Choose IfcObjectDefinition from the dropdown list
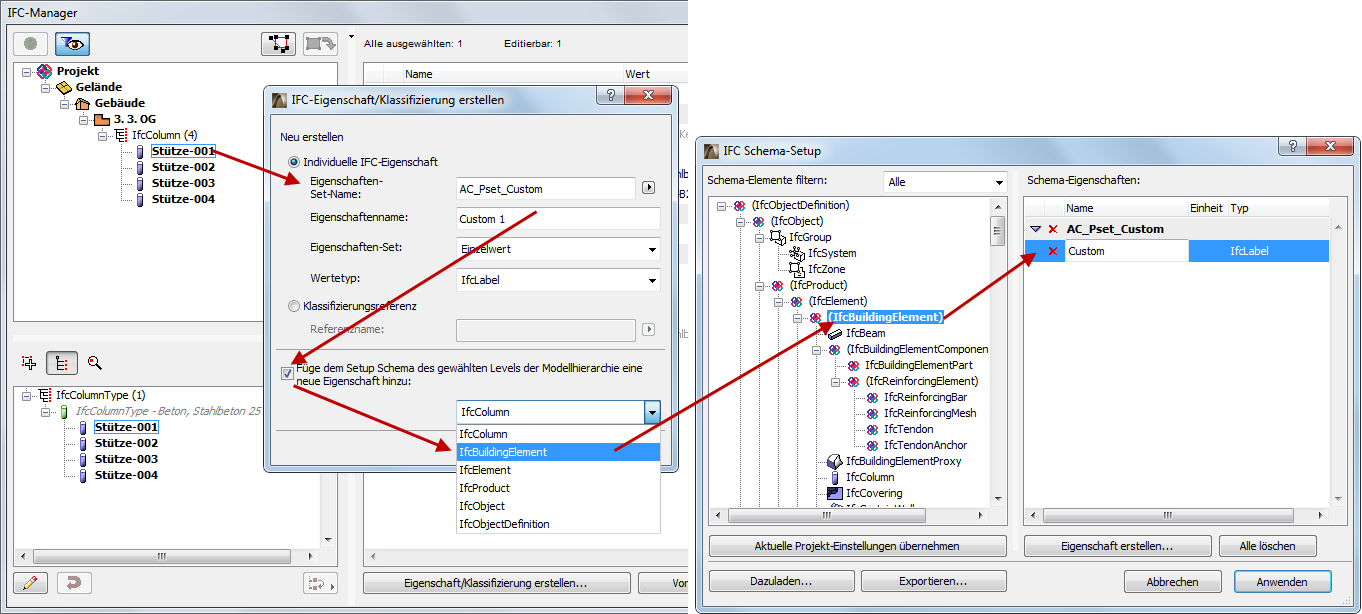 558,524
